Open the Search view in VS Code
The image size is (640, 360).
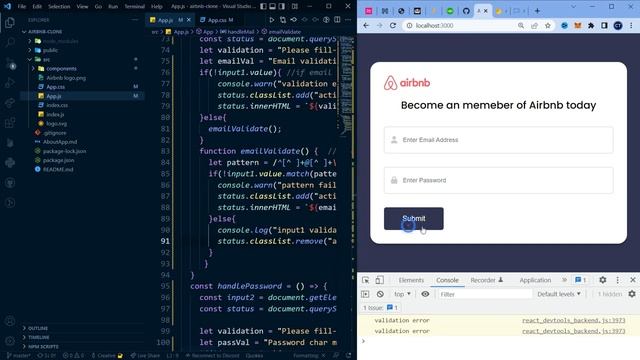10,42
